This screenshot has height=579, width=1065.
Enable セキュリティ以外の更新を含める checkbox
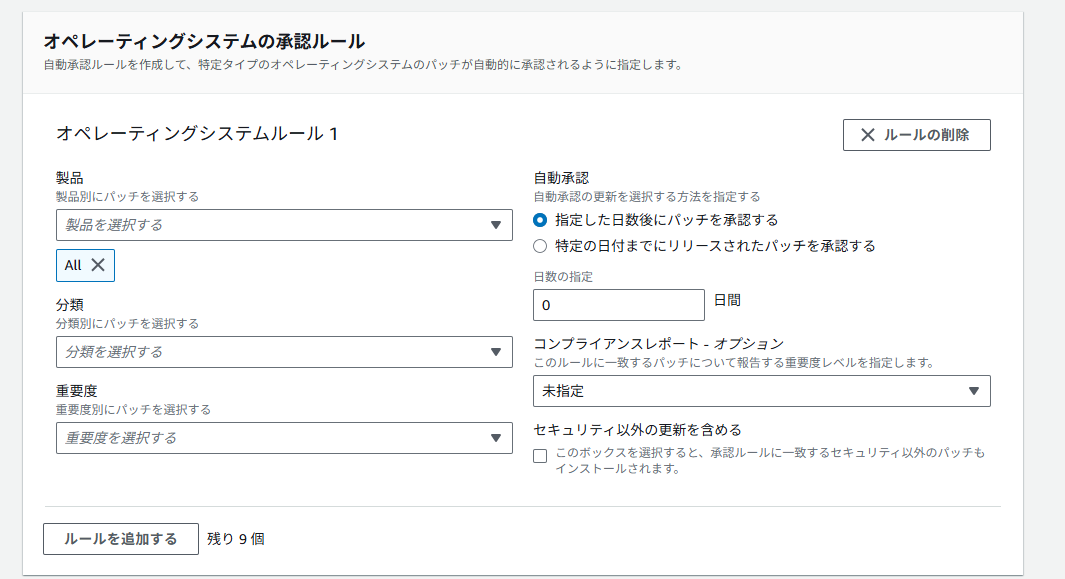[x=540, y=456]
